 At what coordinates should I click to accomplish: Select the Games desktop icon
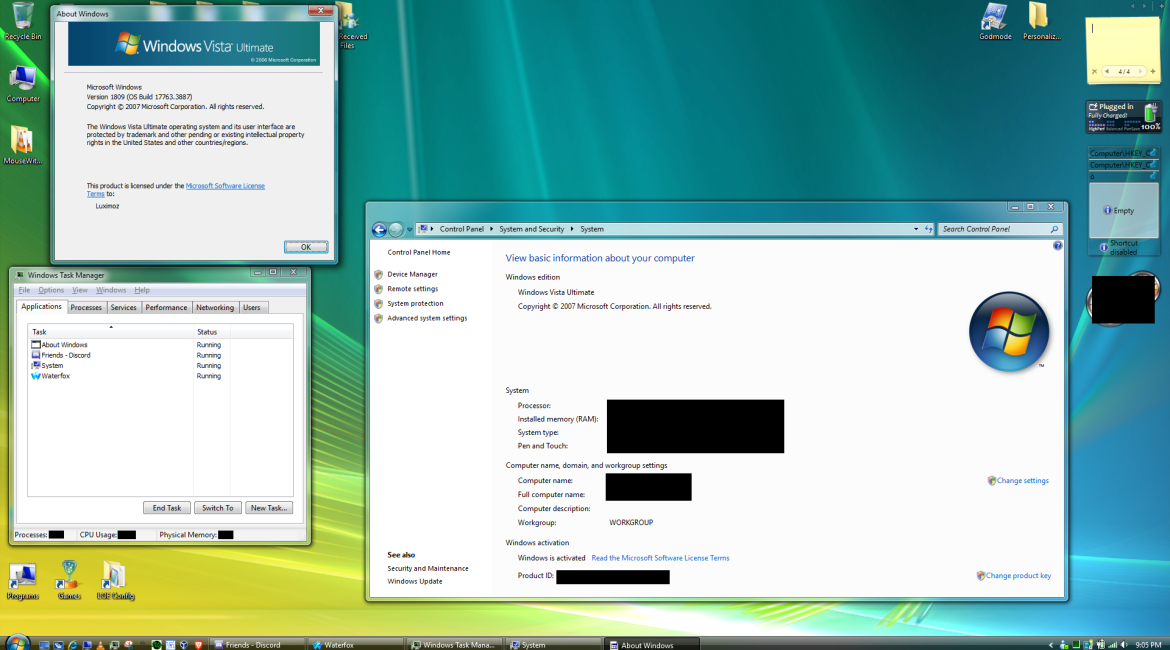coord(69,581)
